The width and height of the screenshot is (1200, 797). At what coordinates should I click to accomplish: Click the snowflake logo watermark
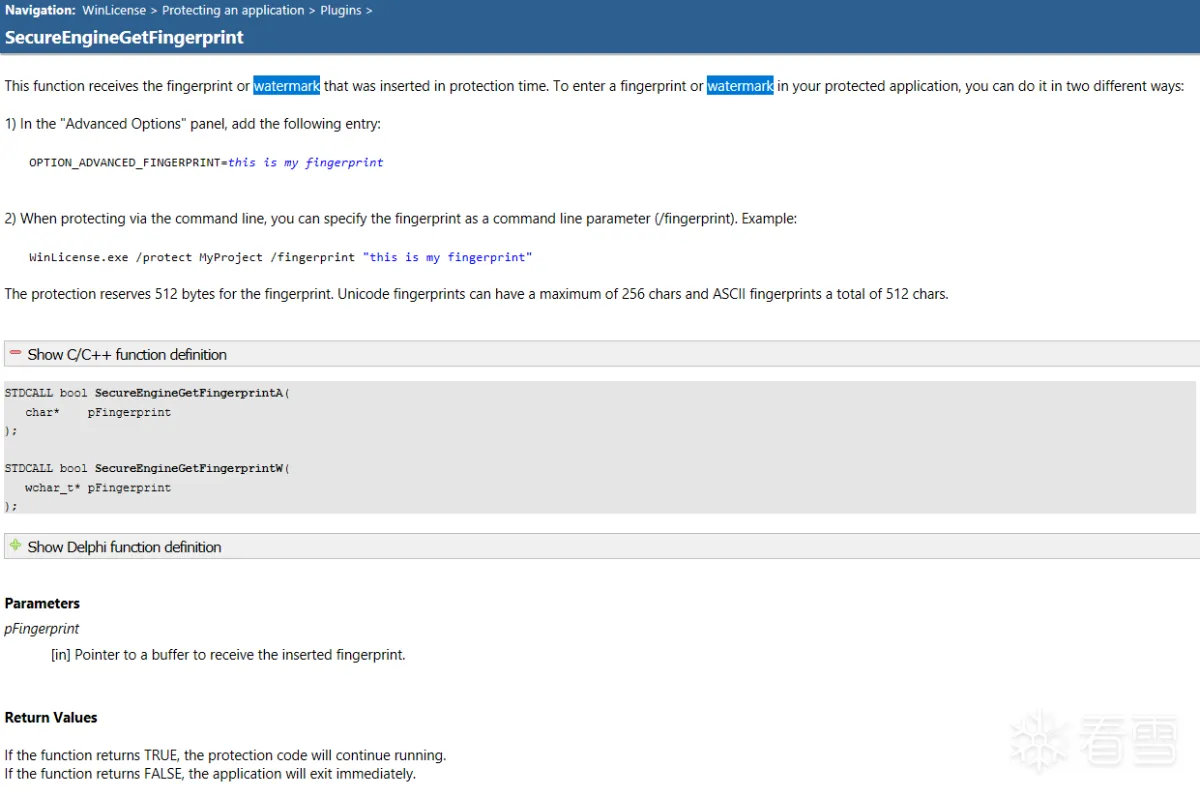pos(1038,741)
